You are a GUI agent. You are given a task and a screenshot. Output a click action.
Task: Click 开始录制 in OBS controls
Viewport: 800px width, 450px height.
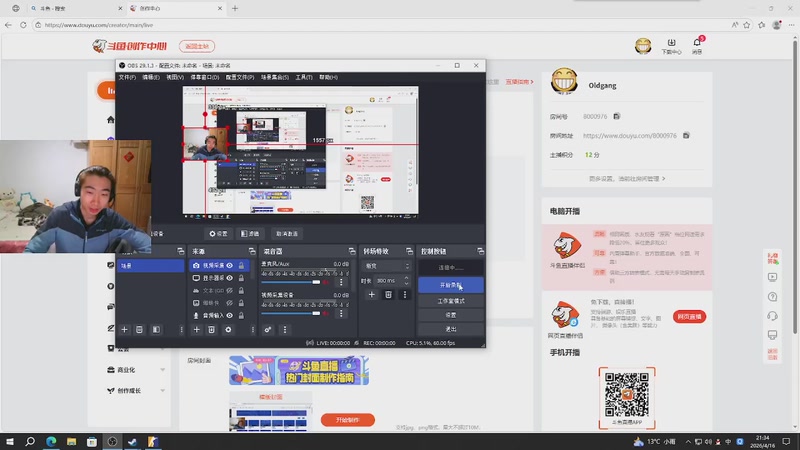pyautogui.click(x=451, y=285)
